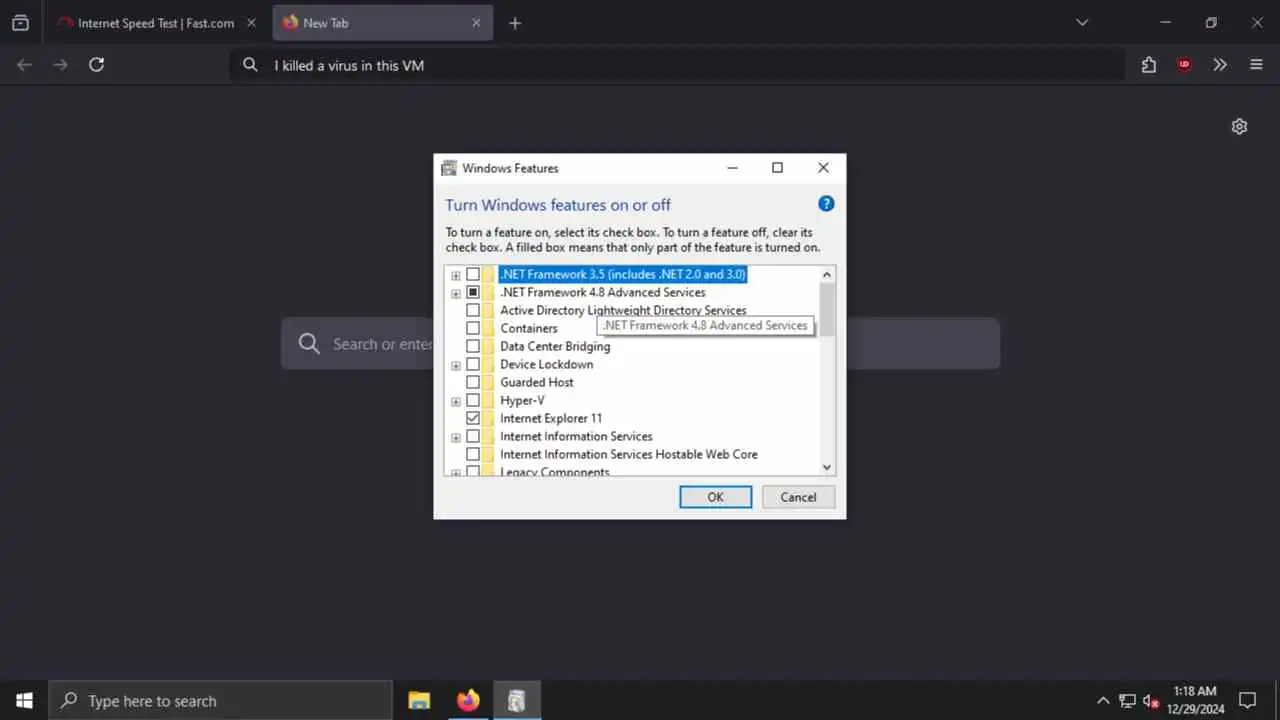Click the Firefox view tabs icon
Screen dimensions: 1280x720
[20, 23]
